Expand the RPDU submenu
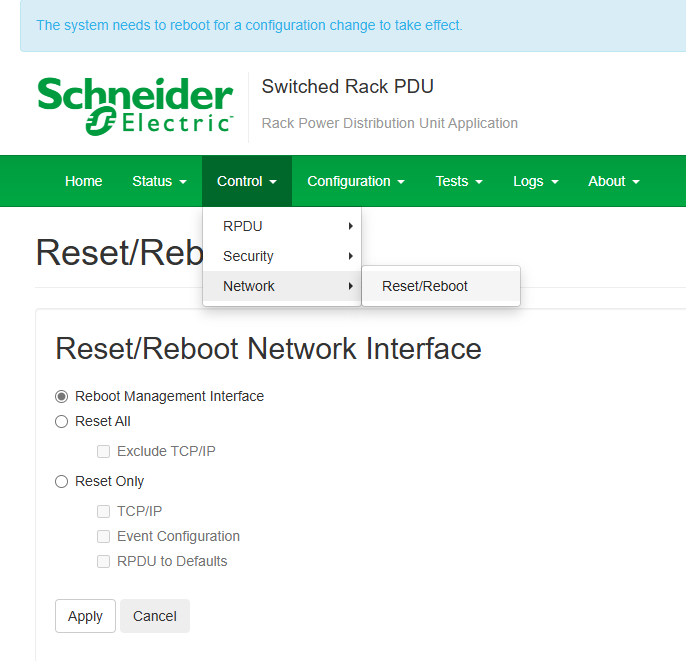686x661 pixels. click(281, 226)
